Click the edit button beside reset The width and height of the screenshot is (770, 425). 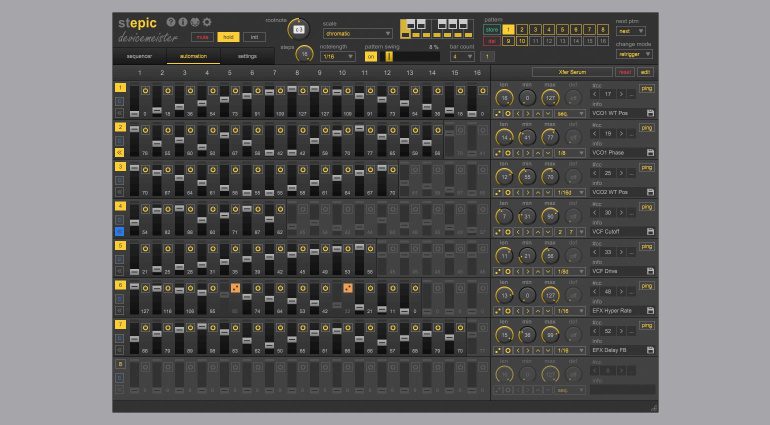tap(646, 72)
